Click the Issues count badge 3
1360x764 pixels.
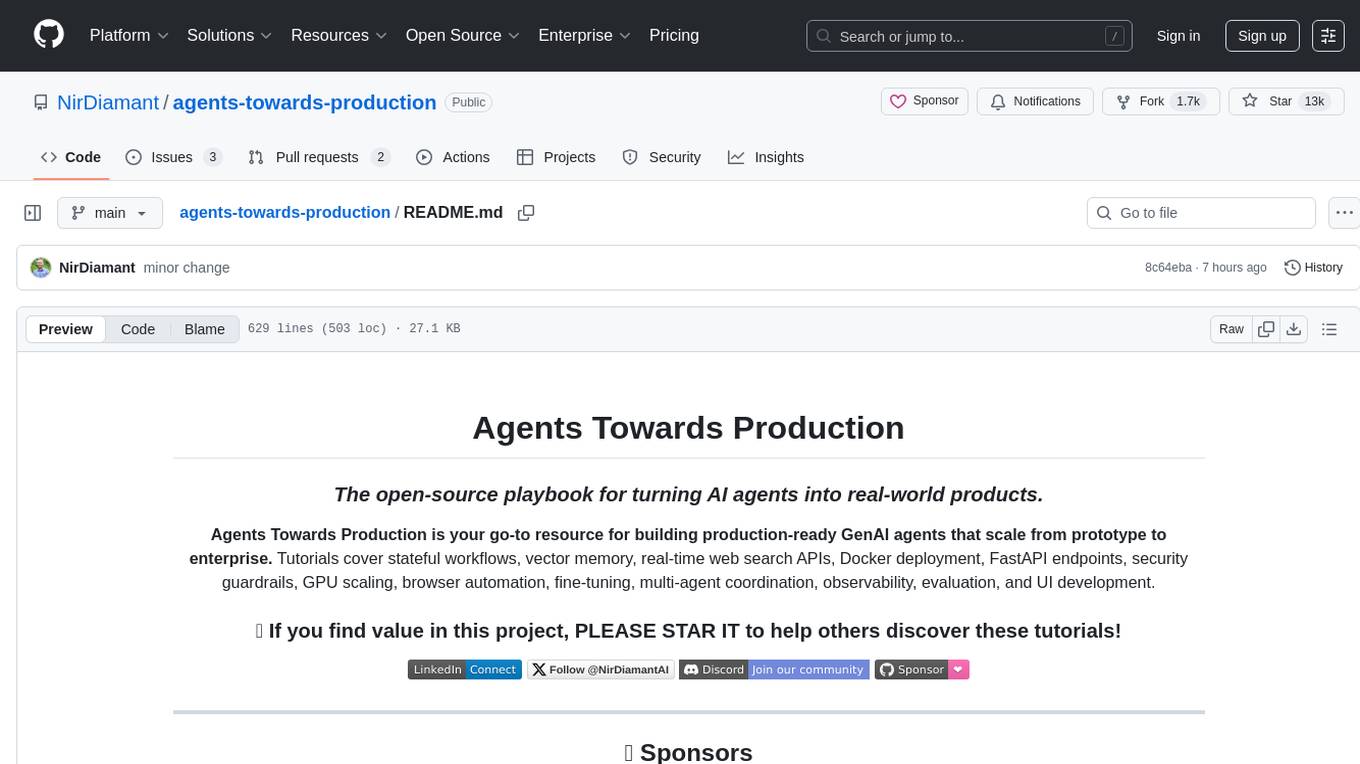pyautogui.click(x=212, y=157)
